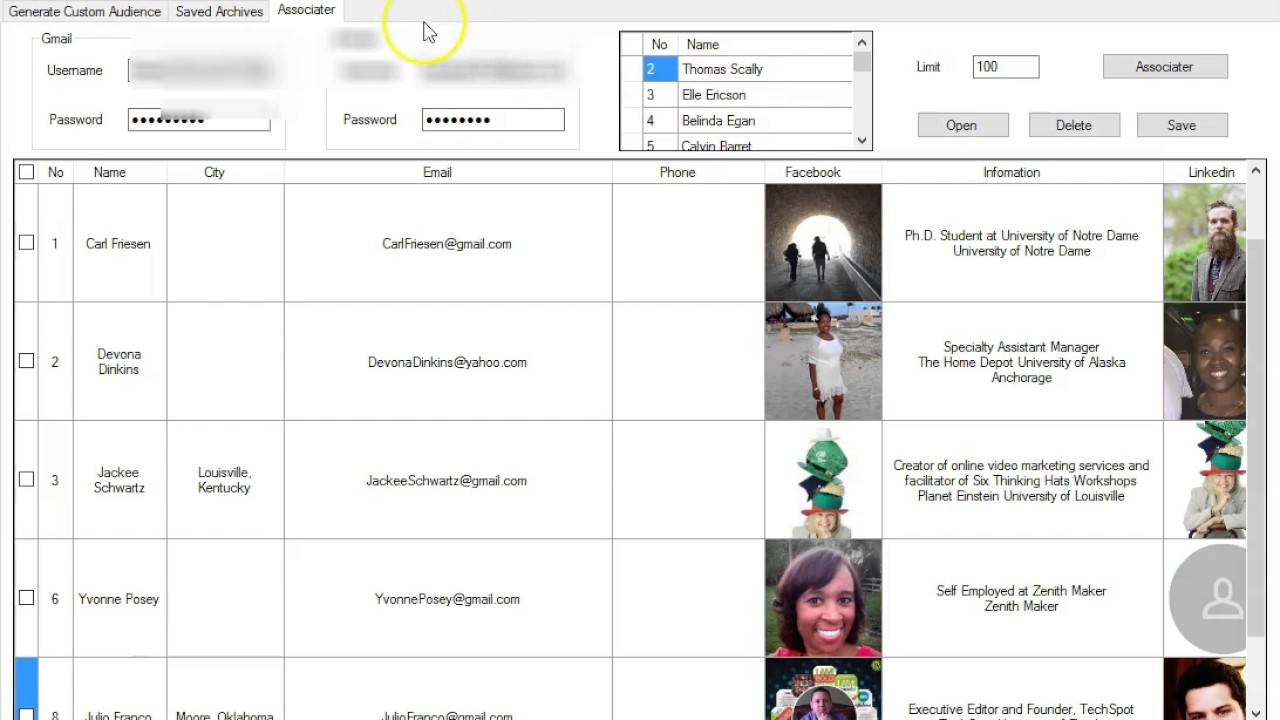Click the Self Employed at Zenith Maker information

pos(1021,598)
